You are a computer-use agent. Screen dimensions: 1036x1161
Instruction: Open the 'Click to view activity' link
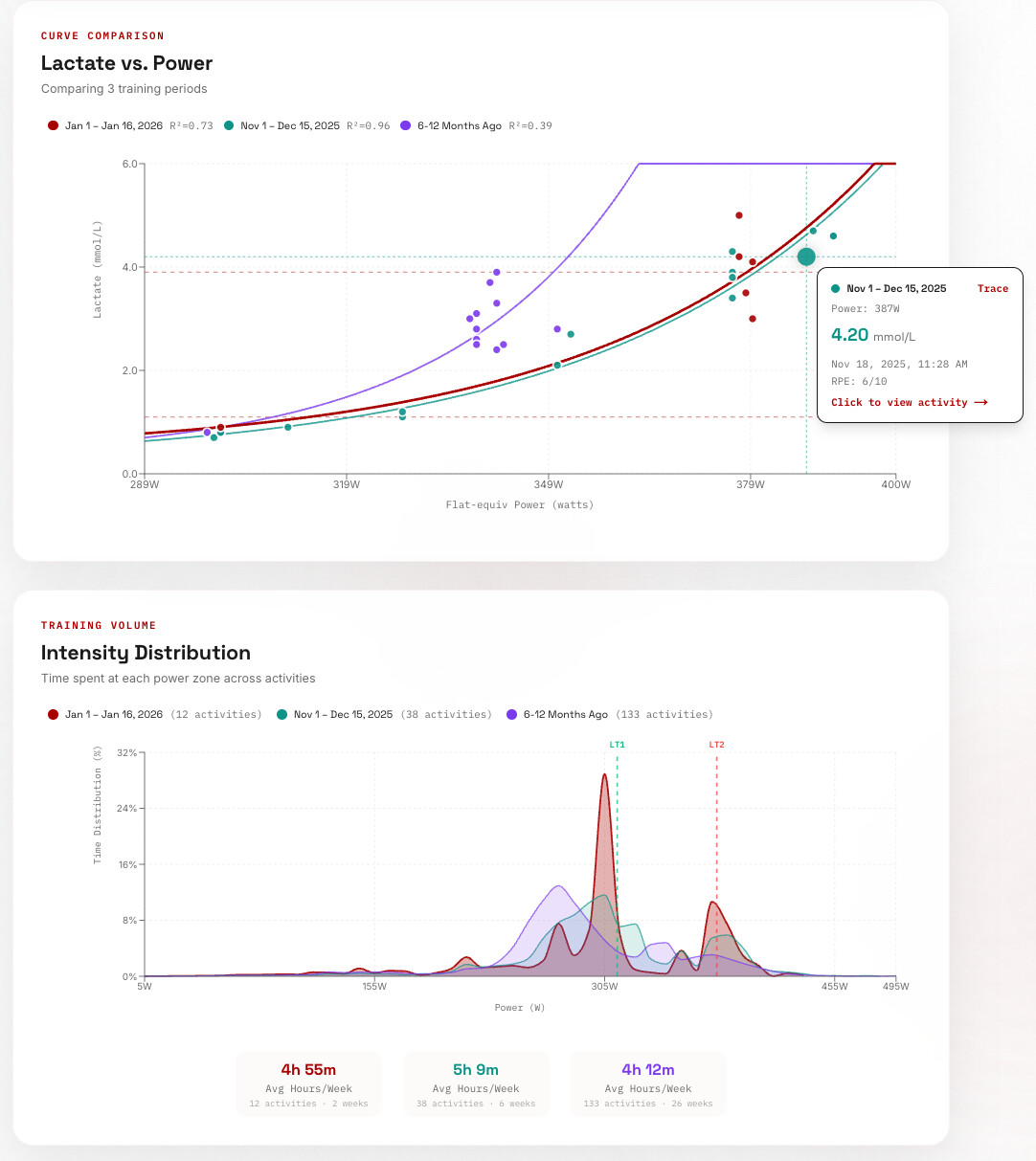point(899,403)
